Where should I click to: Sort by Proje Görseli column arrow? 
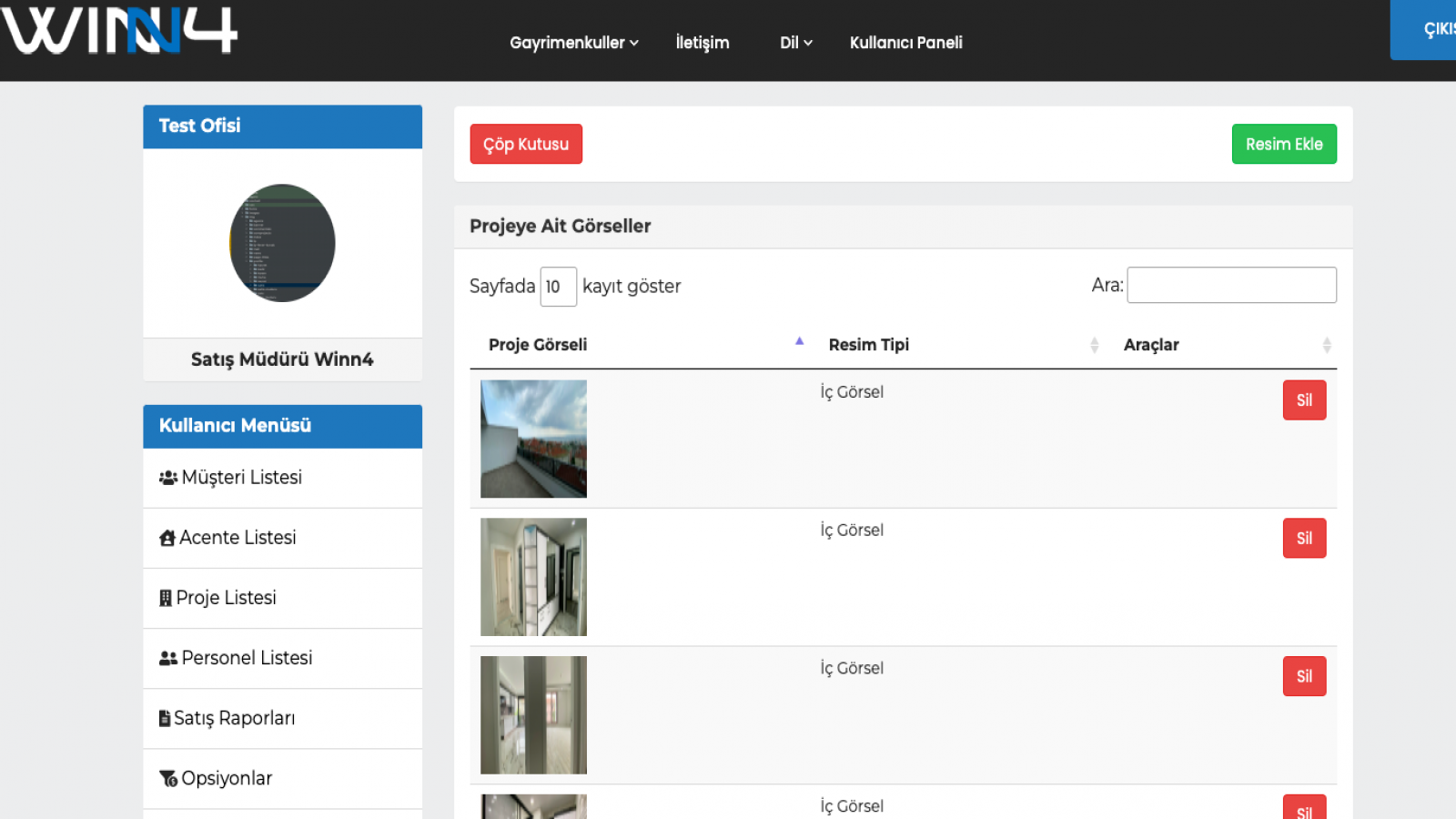pos(800,341)
